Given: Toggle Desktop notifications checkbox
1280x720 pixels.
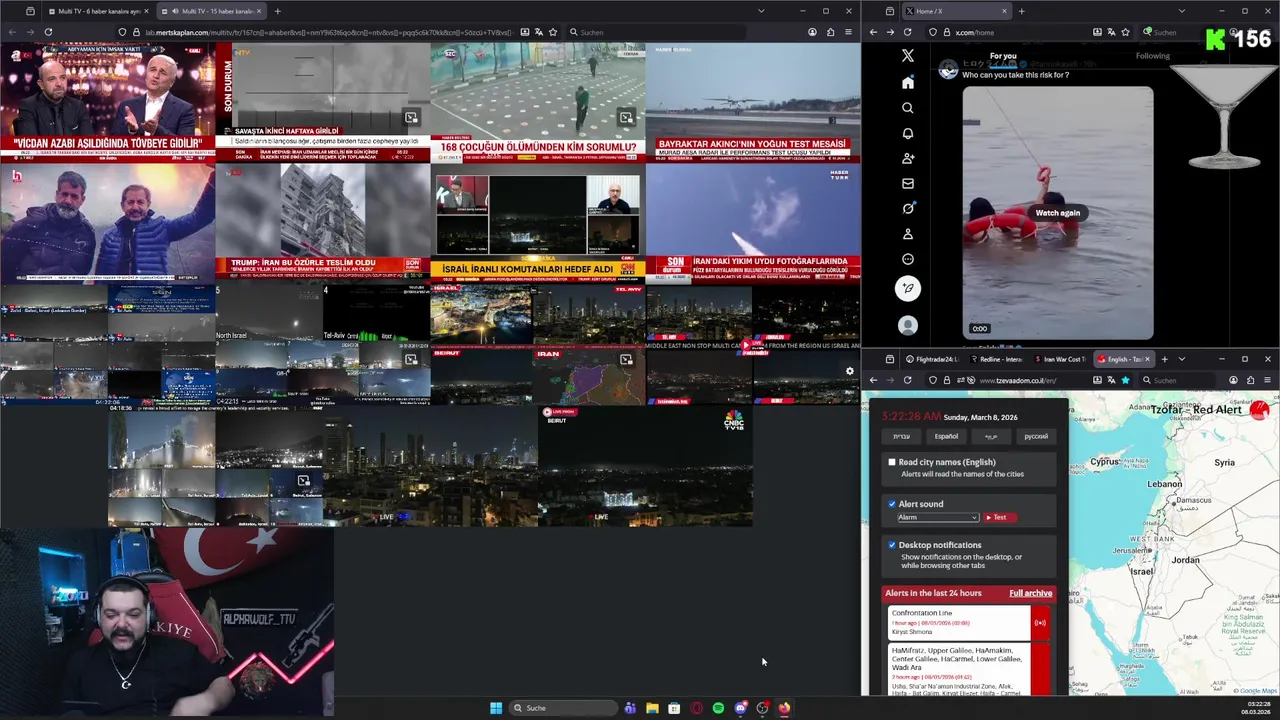Looking at the screenshot, I should [x=892, y=545].
